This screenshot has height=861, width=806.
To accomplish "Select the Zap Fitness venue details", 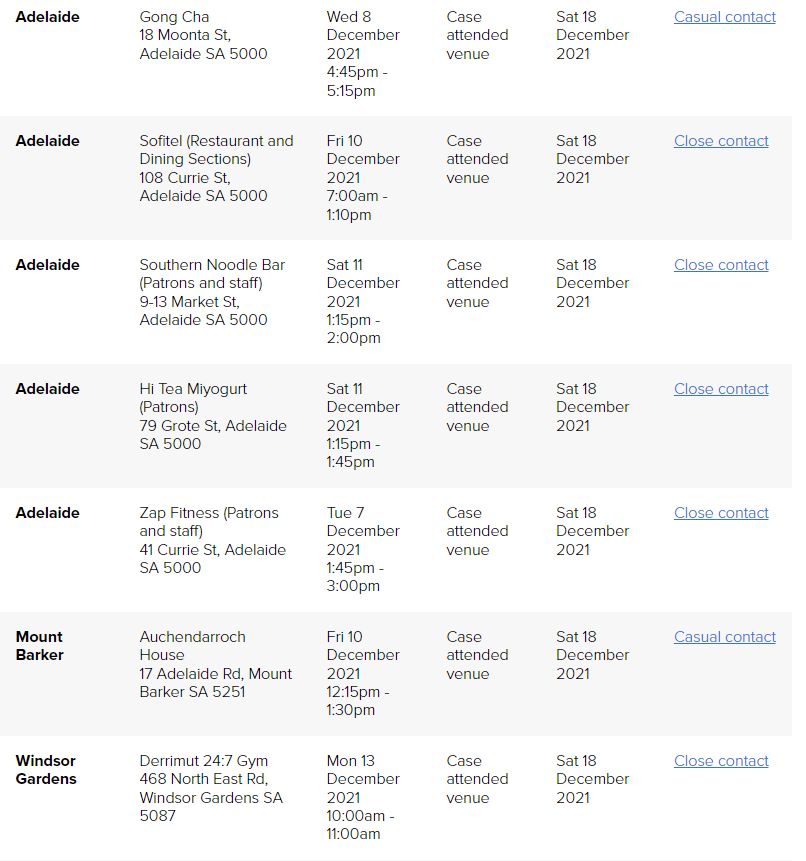I will pyautogui.click(x=212, y=540).
